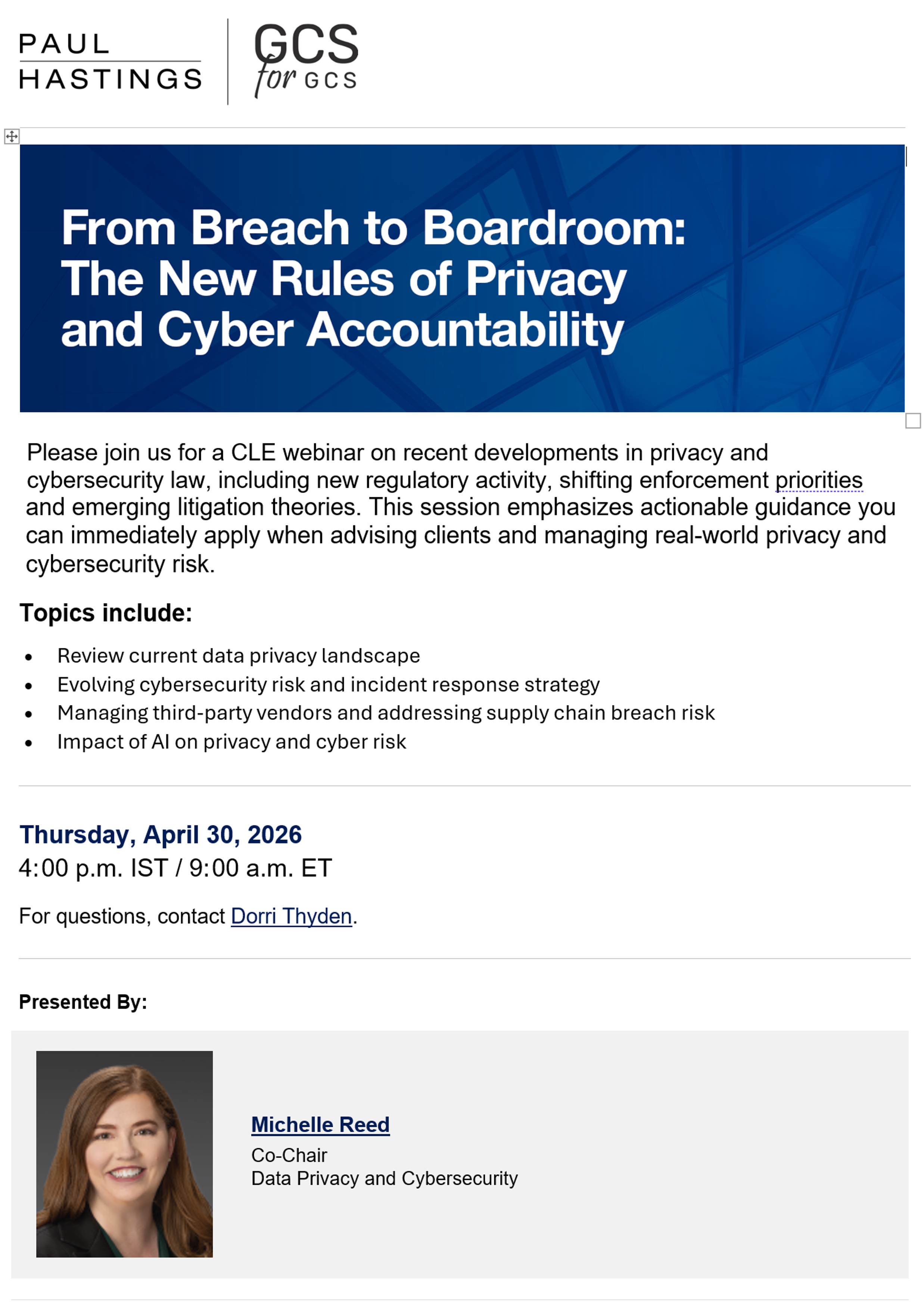924x1312 pixels.
Task: Select Michelle Reed's headshot photo
Action: (124, 1154)
